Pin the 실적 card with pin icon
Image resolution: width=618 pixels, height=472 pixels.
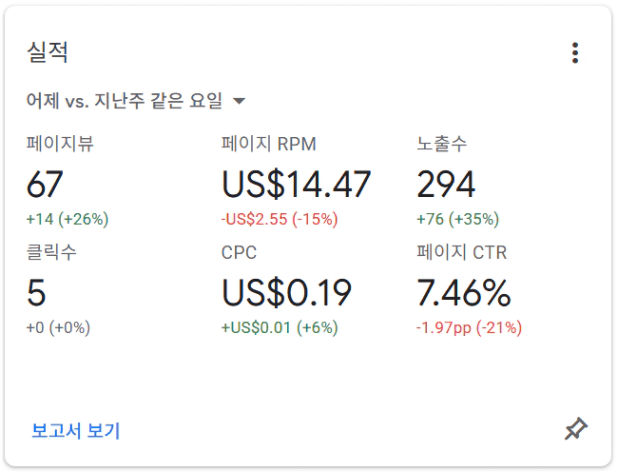[x=576, y=429]
